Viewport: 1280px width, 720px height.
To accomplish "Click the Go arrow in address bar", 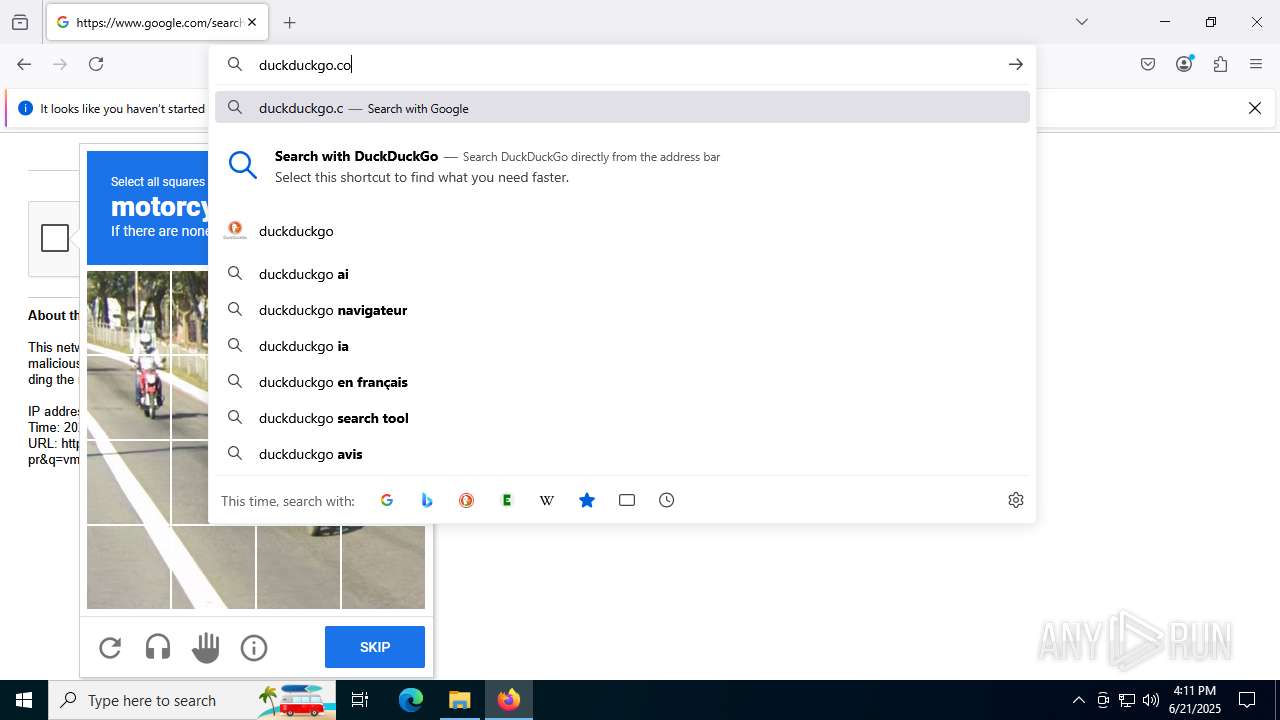I will pyautogui.click(x=1015, y=64).
